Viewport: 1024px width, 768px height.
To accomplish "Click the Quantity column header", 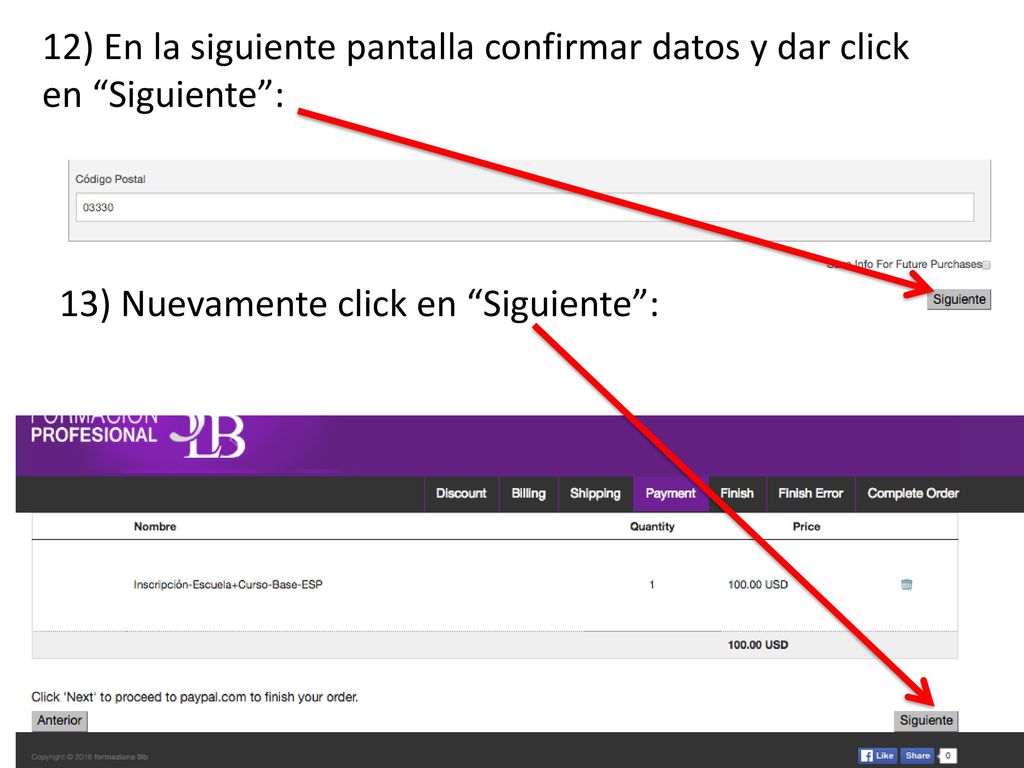I will click(652, 526).
